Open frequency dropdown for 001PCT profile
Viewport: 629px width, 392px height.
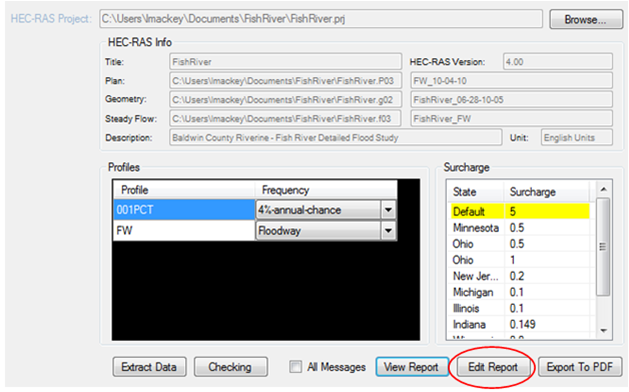point(388,210)
